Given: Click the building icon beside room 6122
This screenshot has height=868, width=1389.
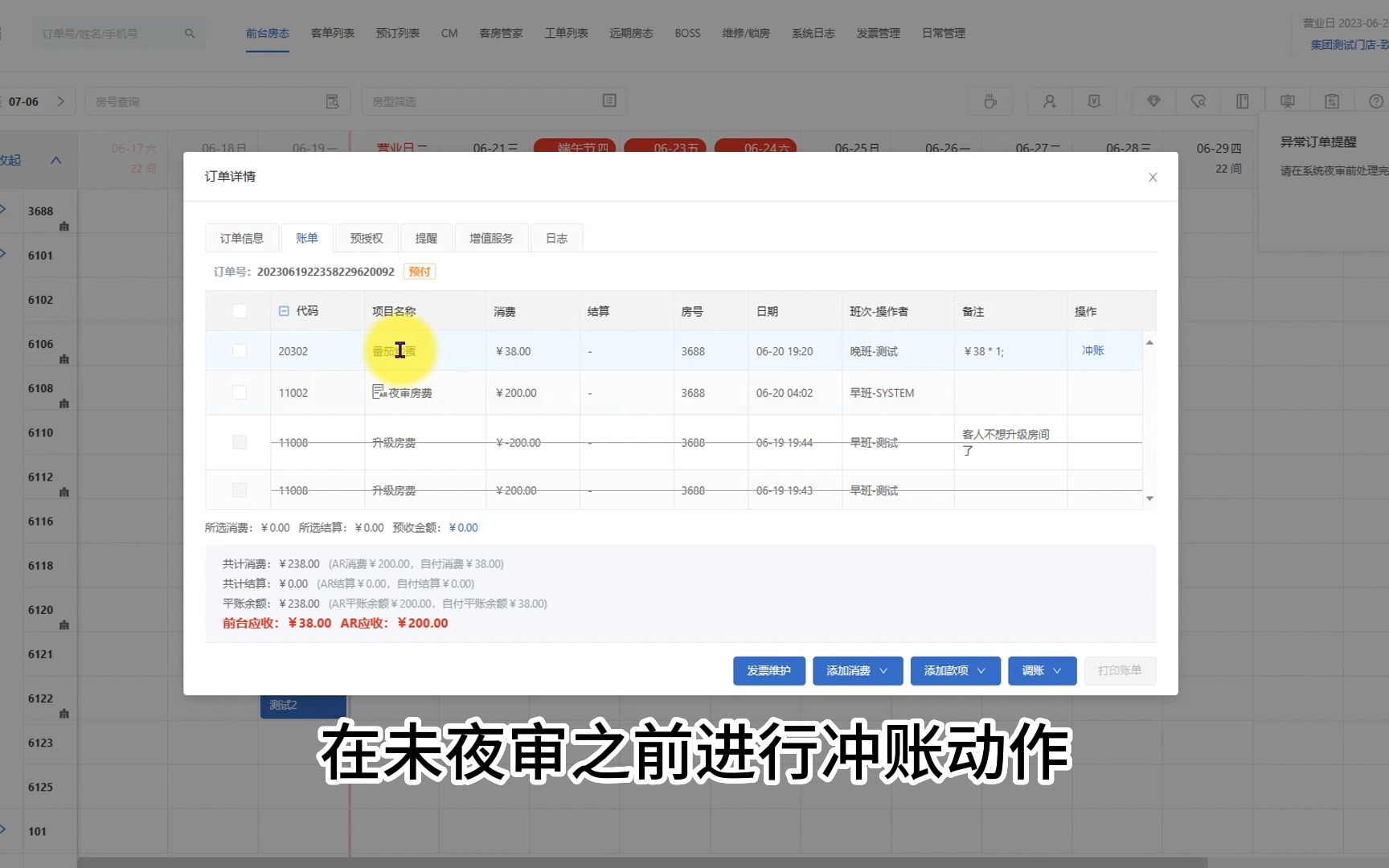Looking at the screenshot, I should tap(64, 714).
